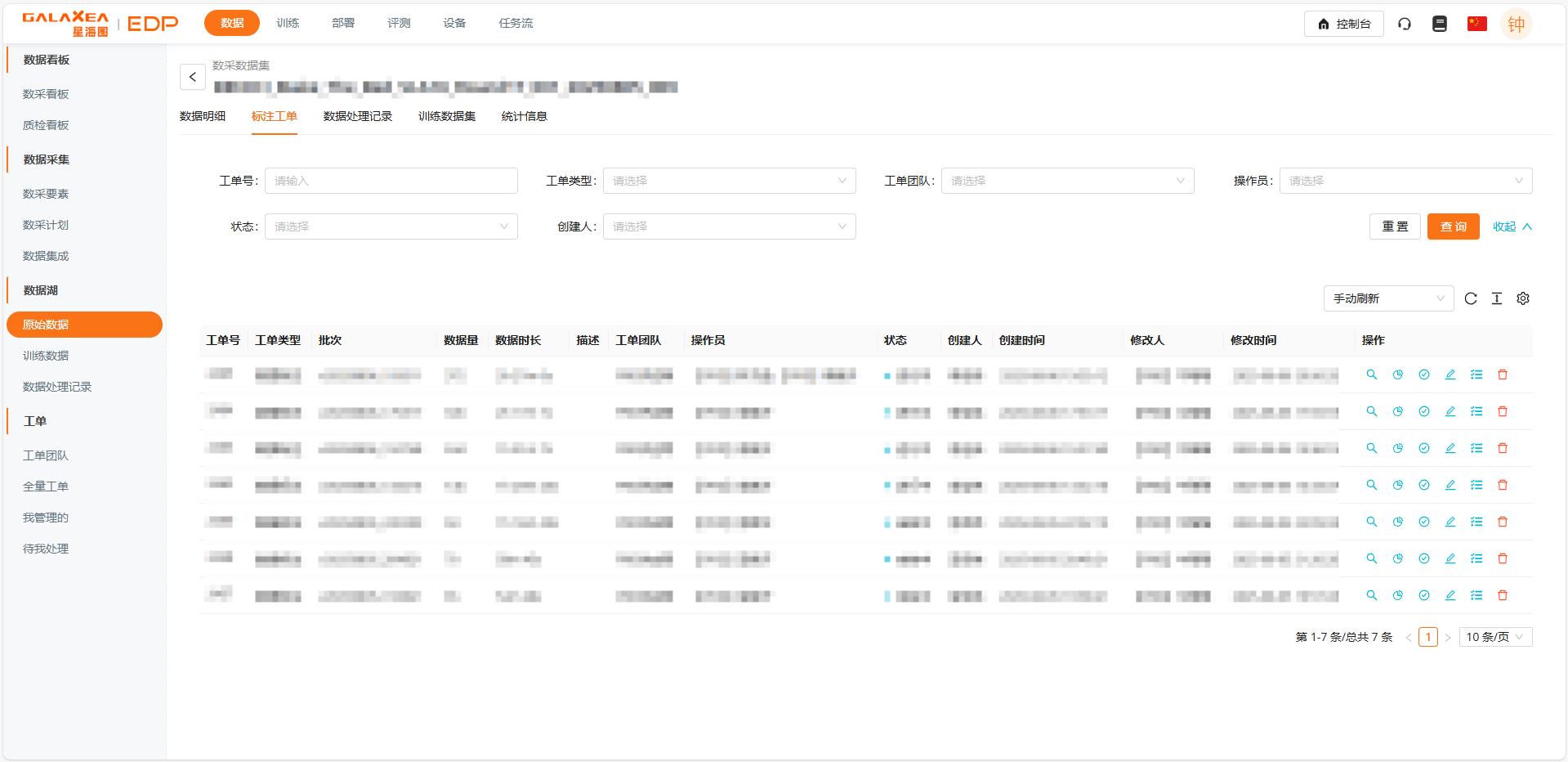The image size is (1568, 762).
Task: Click the orange 查询 button
Action: pyautogui.click(x=1453, y=226)
